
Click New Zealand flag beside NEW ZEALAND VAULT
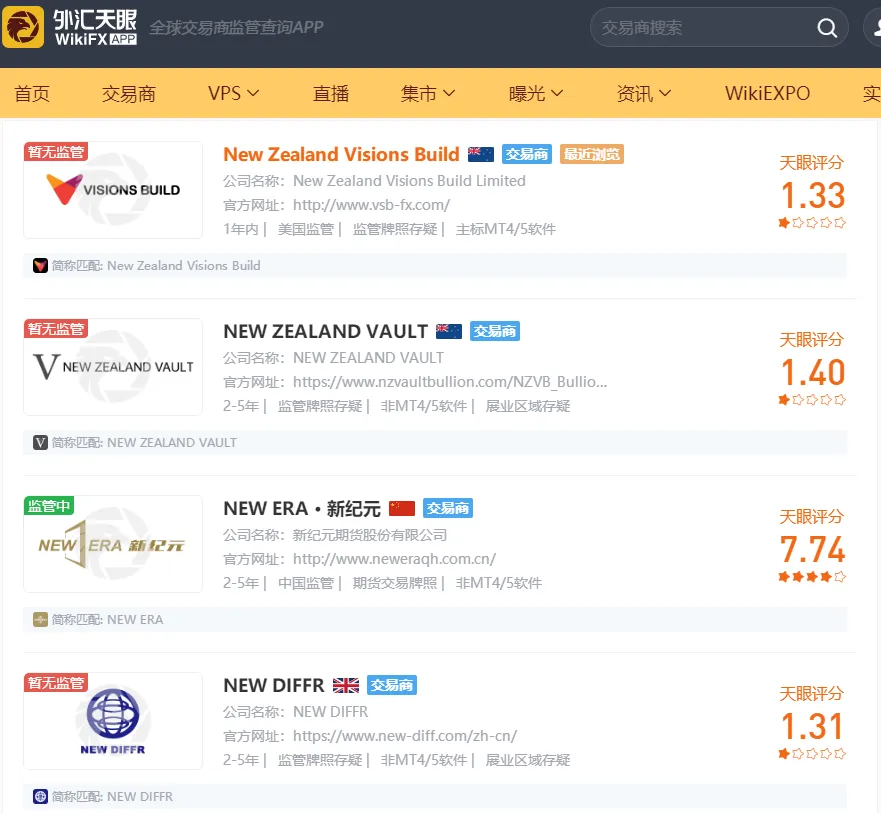(x=449, y=331)
